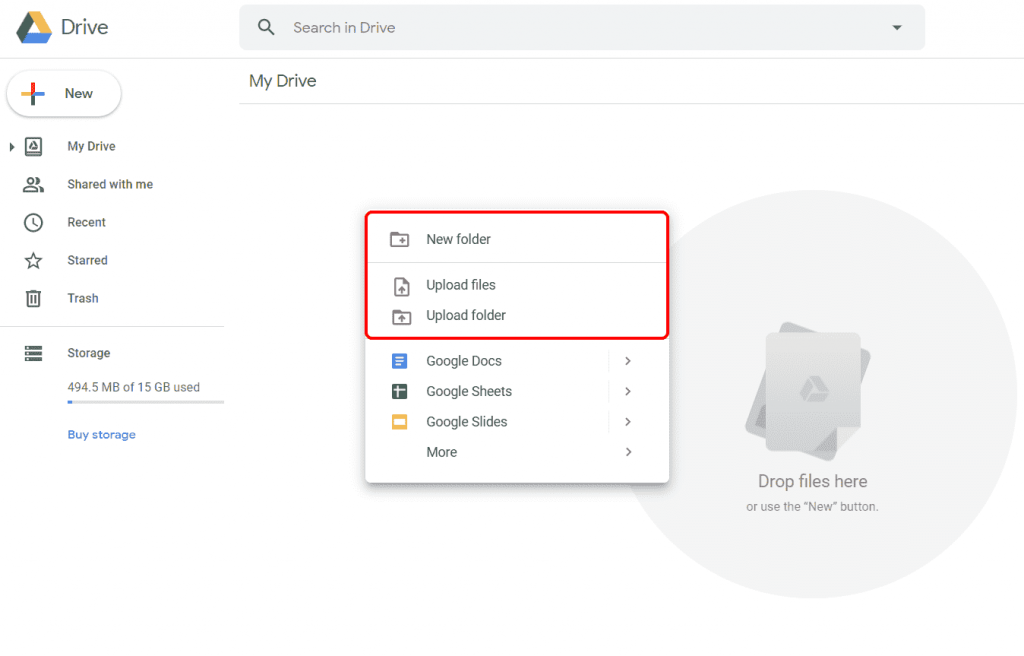Create a Google Sheets spreadsheet
The width and height of the screenshot is (1024, 656).
(x=517, y=391)
